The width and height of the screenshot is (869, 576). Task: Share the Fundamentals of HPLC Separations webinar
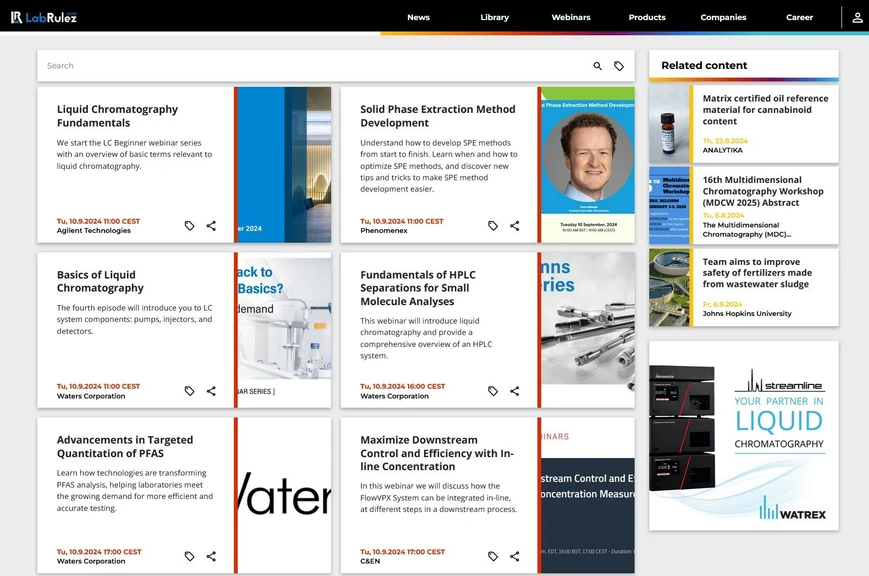click(514, 391)
